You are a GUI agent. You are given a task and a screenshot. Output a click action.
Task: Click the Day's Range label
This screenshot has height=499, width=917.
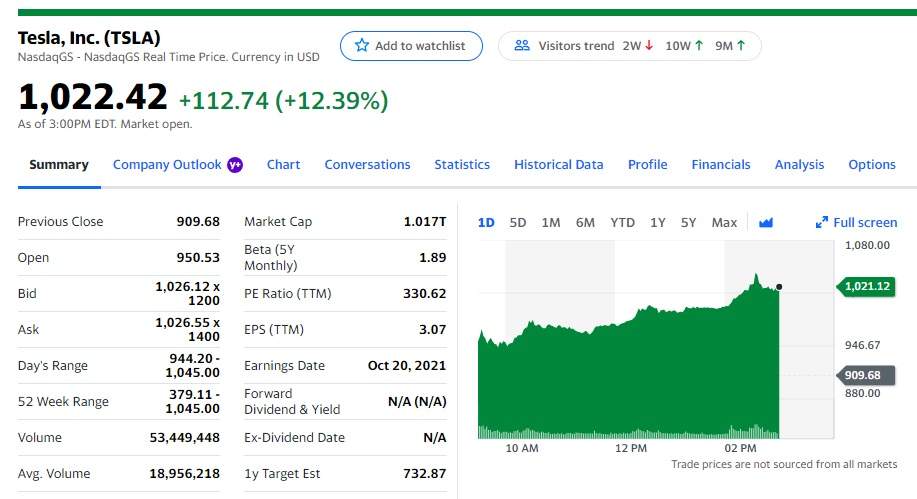pos(53,366)
